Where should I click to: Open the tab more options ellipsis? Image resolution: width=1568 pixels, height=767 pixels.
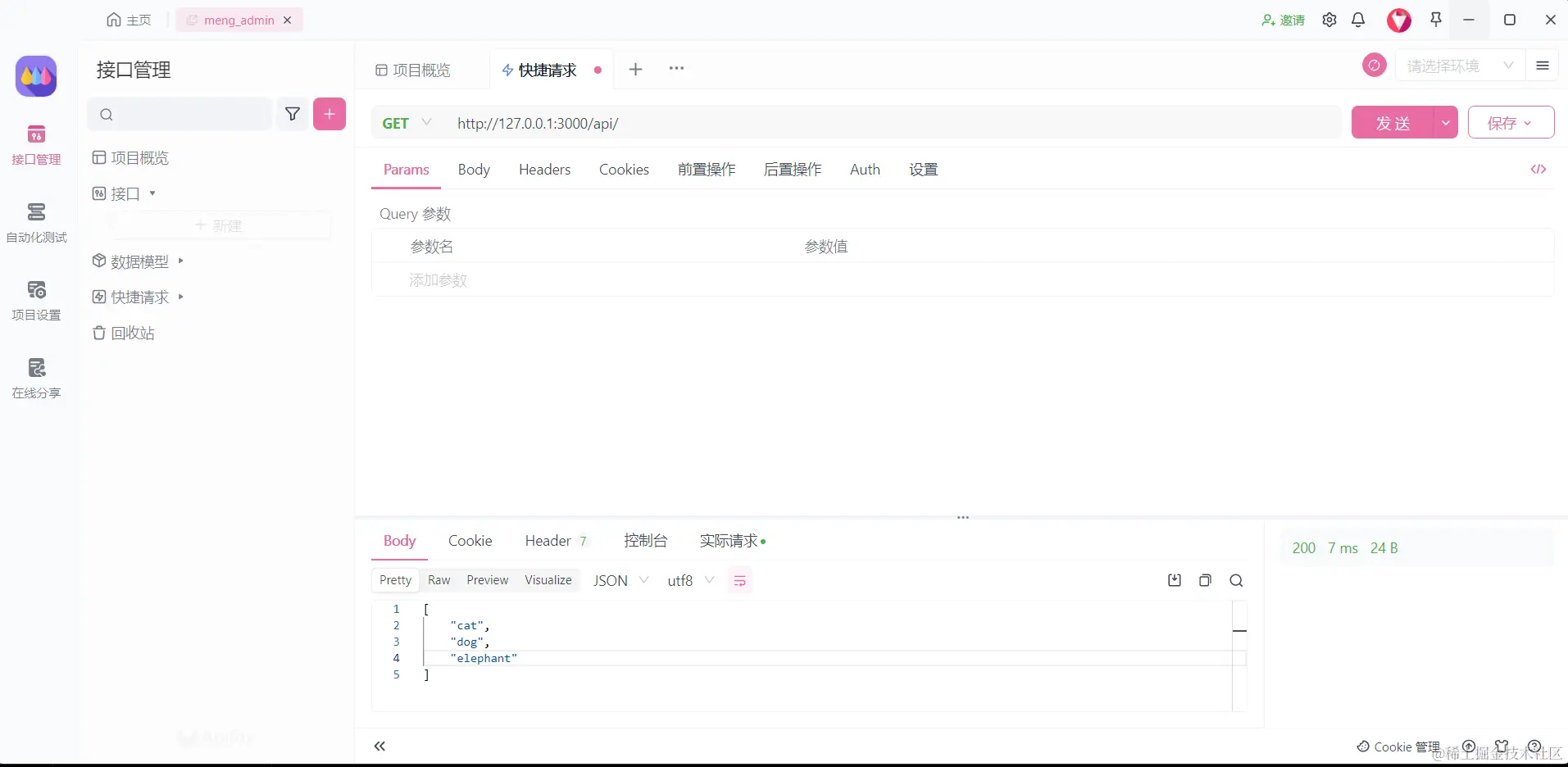click(x=676, y=69)
